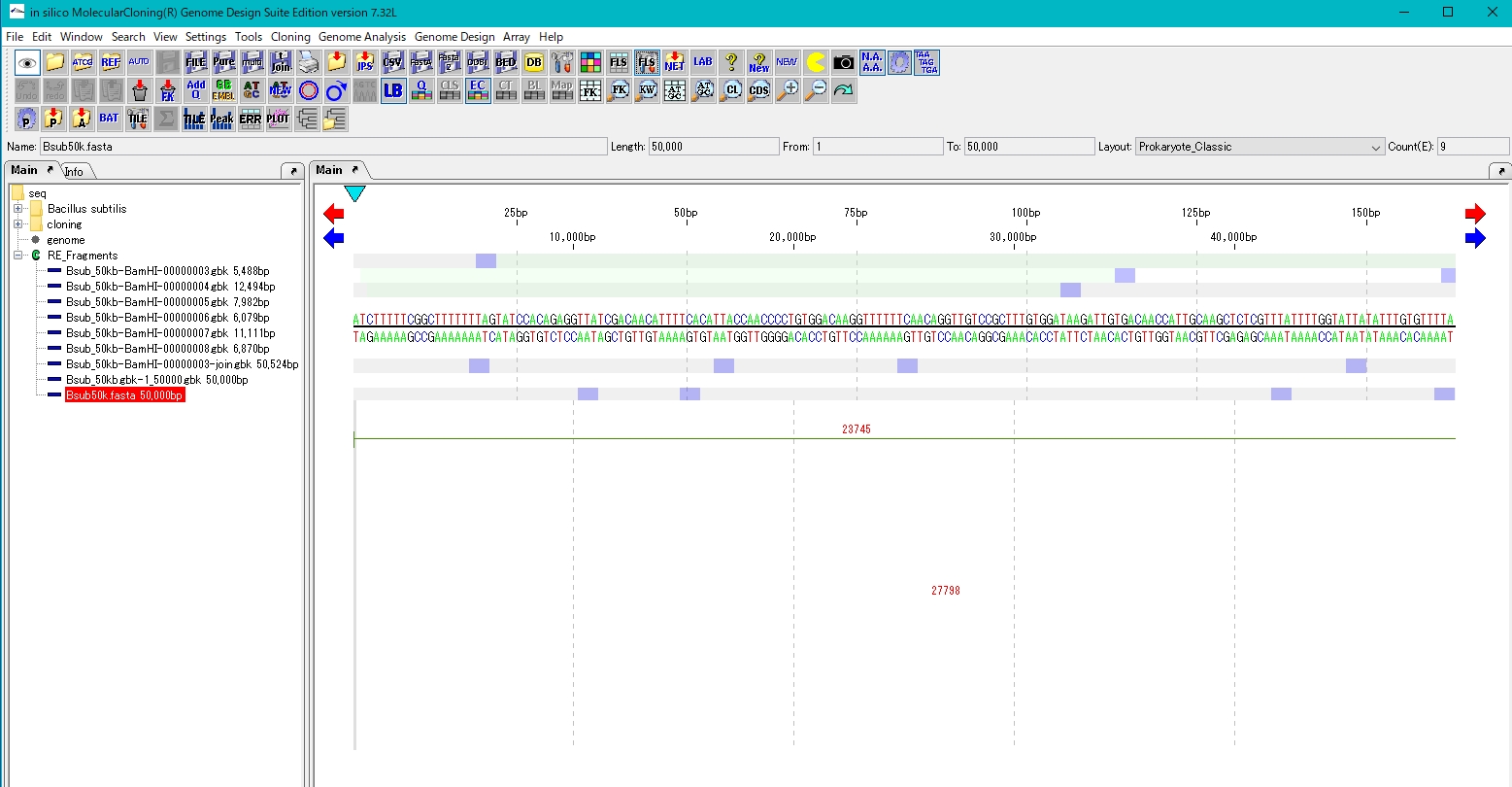
Task: Click the blue right arrow button
Action: coord(1476,238)
